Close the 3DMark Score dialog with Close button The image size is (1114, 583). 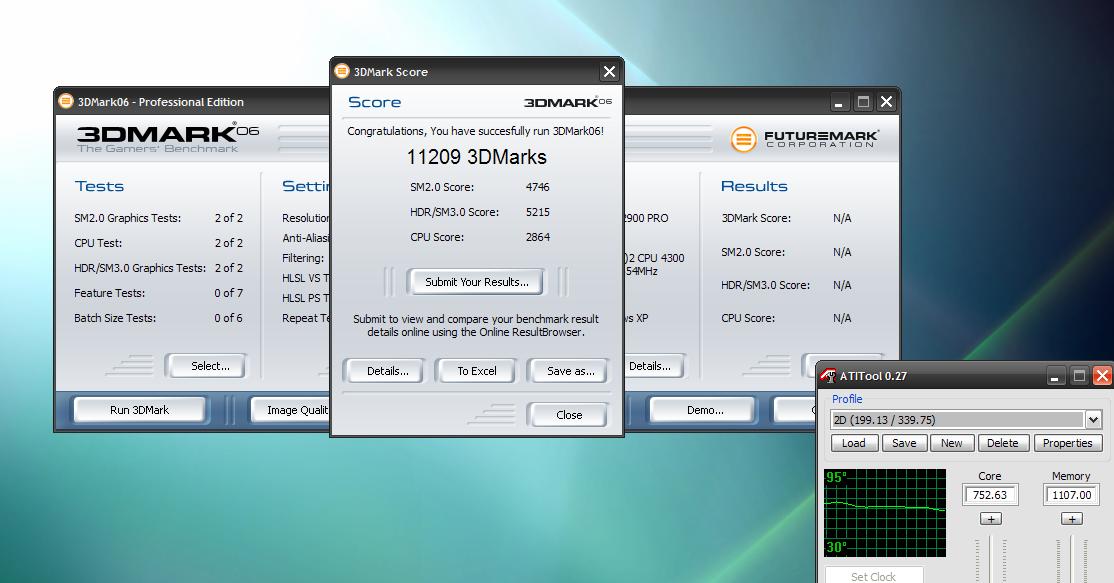(568, 415)
